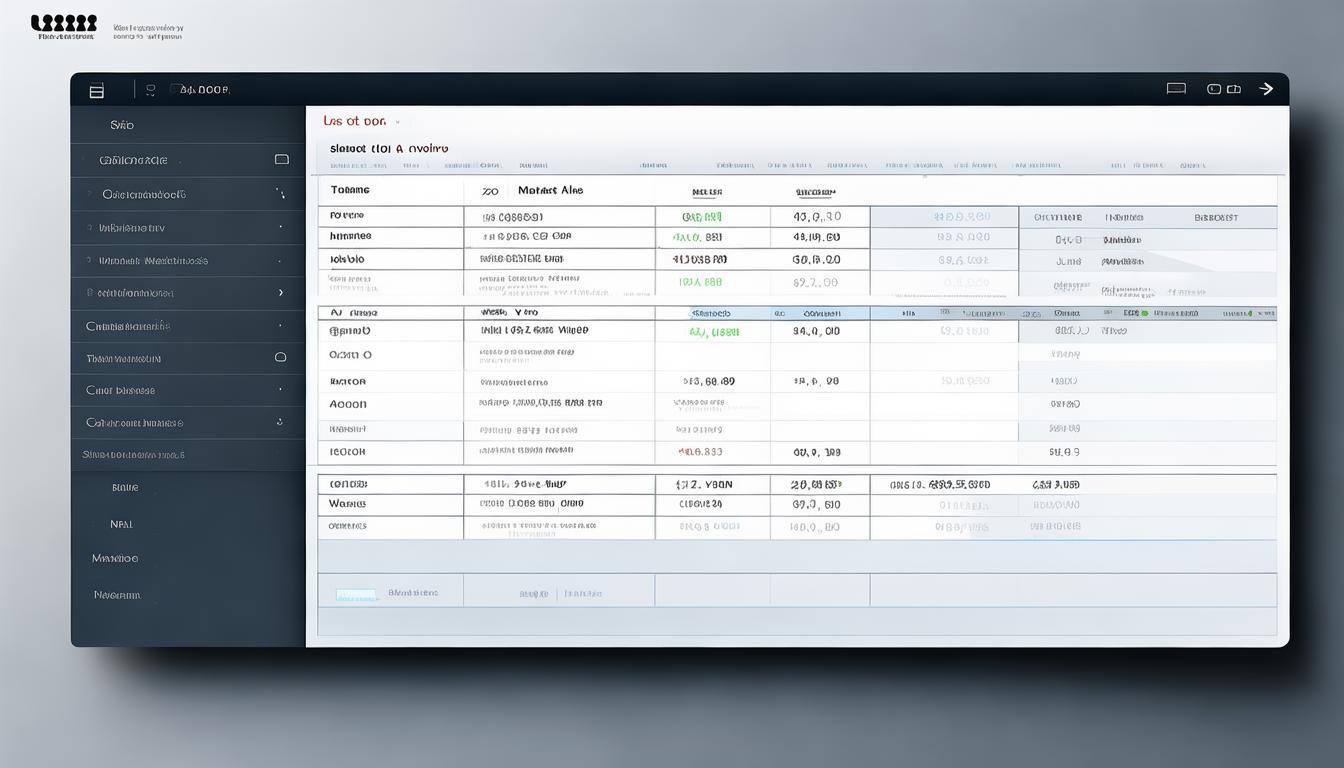Viewport: 1344px width, 768px height.
Task: Click the logo in the top-left corner
Action: (x=64, y=25)
